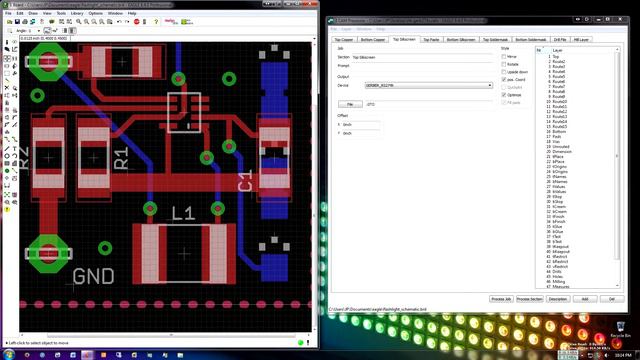Open CAM processor toolbar icon
640x360 pixels.
click(33, 22)
